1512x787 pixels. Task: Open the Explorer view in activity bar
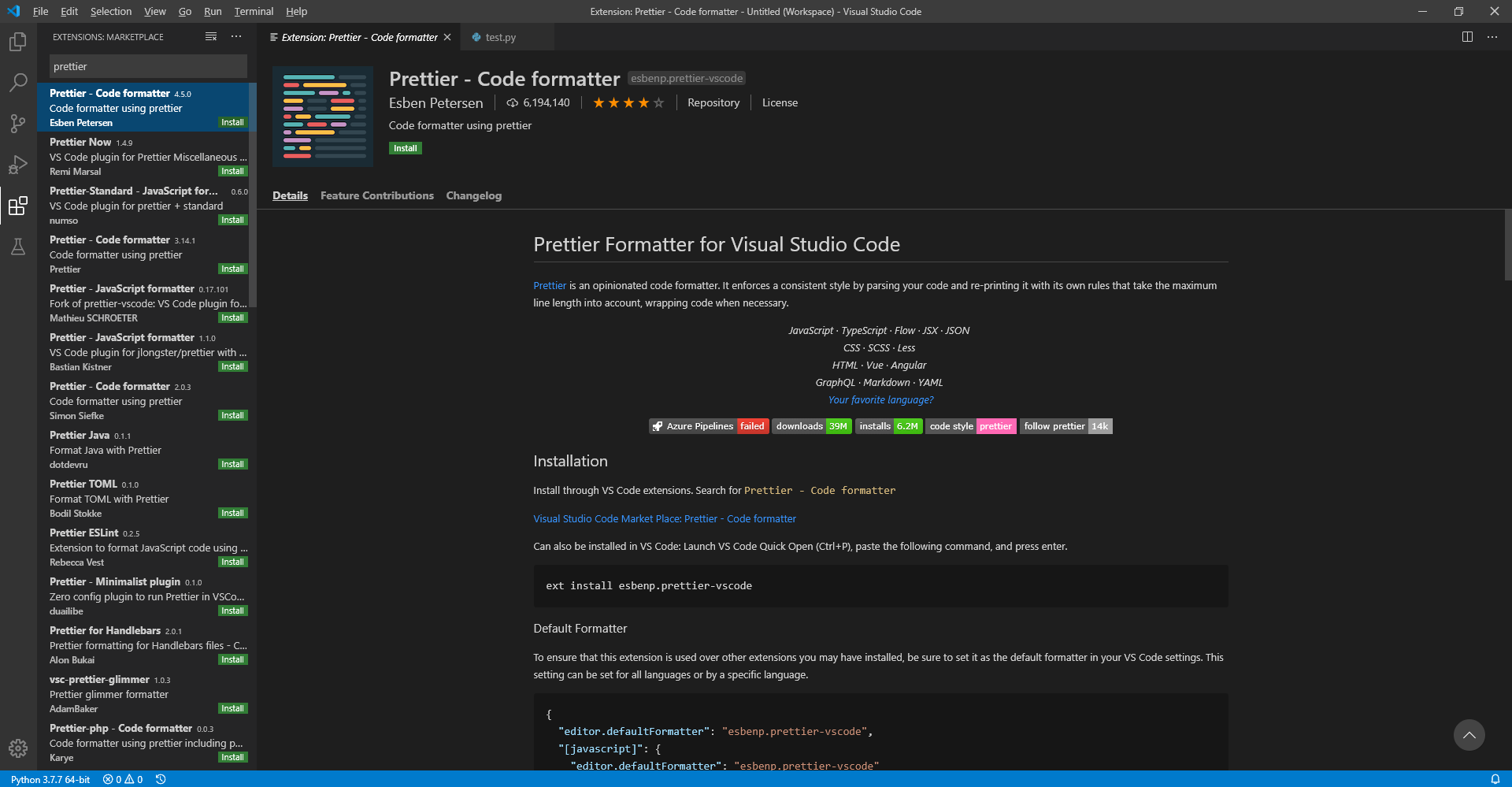[17, 42]
